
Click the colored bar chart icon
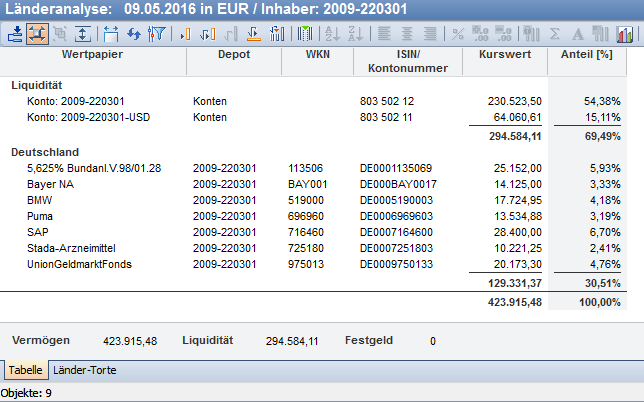click(624, 33)
